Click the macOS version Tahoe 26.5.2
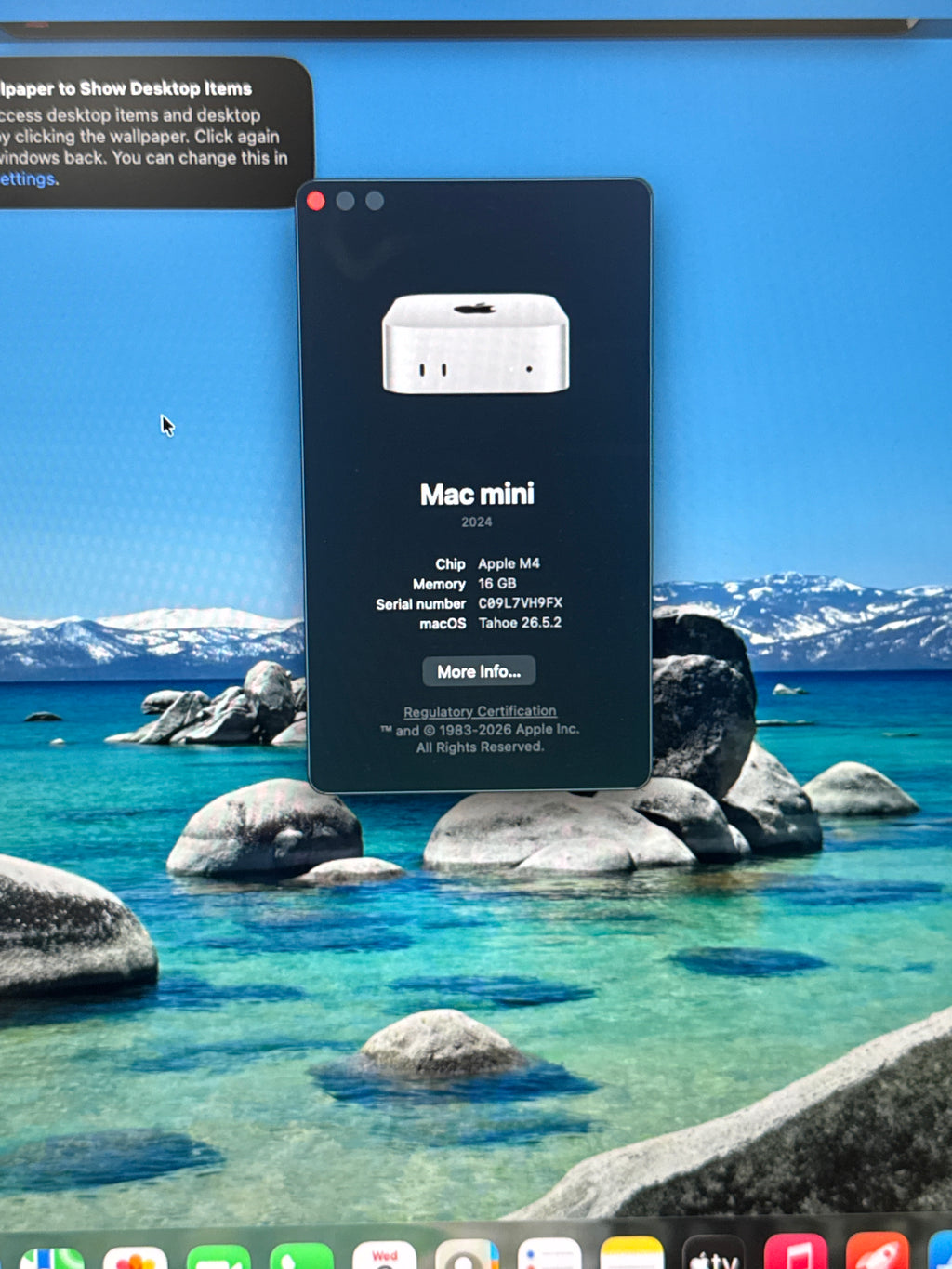 520,623
